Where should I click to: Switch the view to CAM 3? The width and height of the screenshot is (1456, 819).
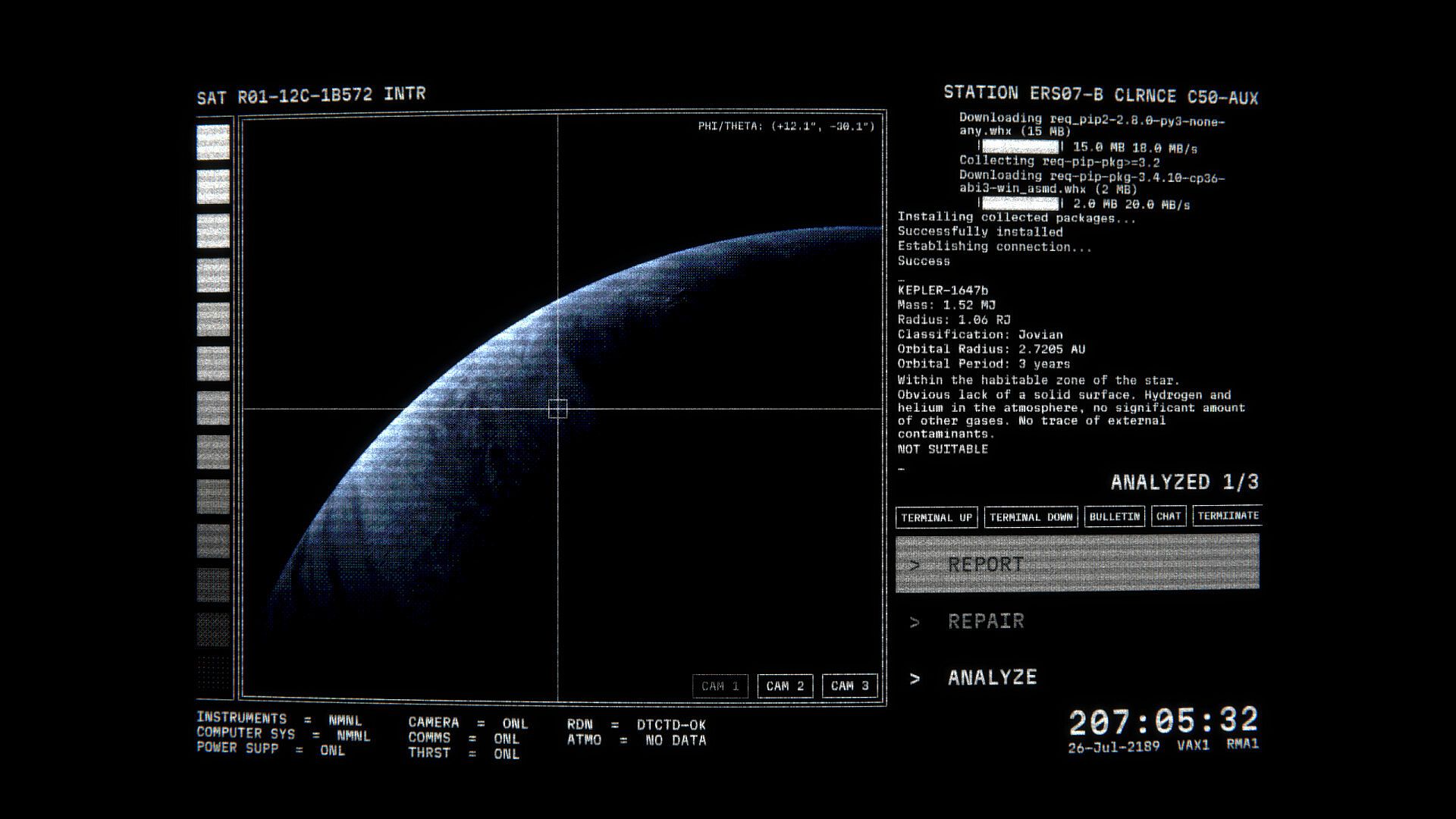coord(849,686)
